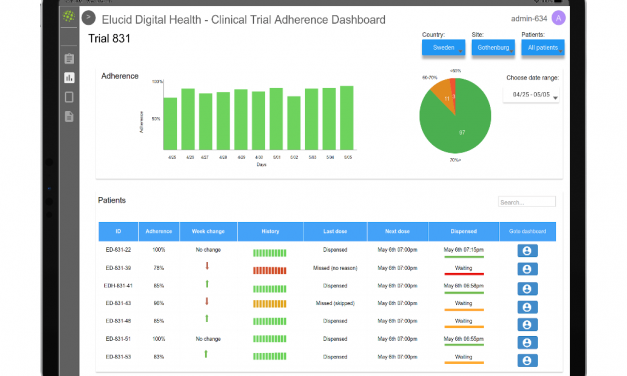The height and width of the screenshot is (376, 627).
Task: Click the admin-634 avatar icon
Action: coord(558,18)
